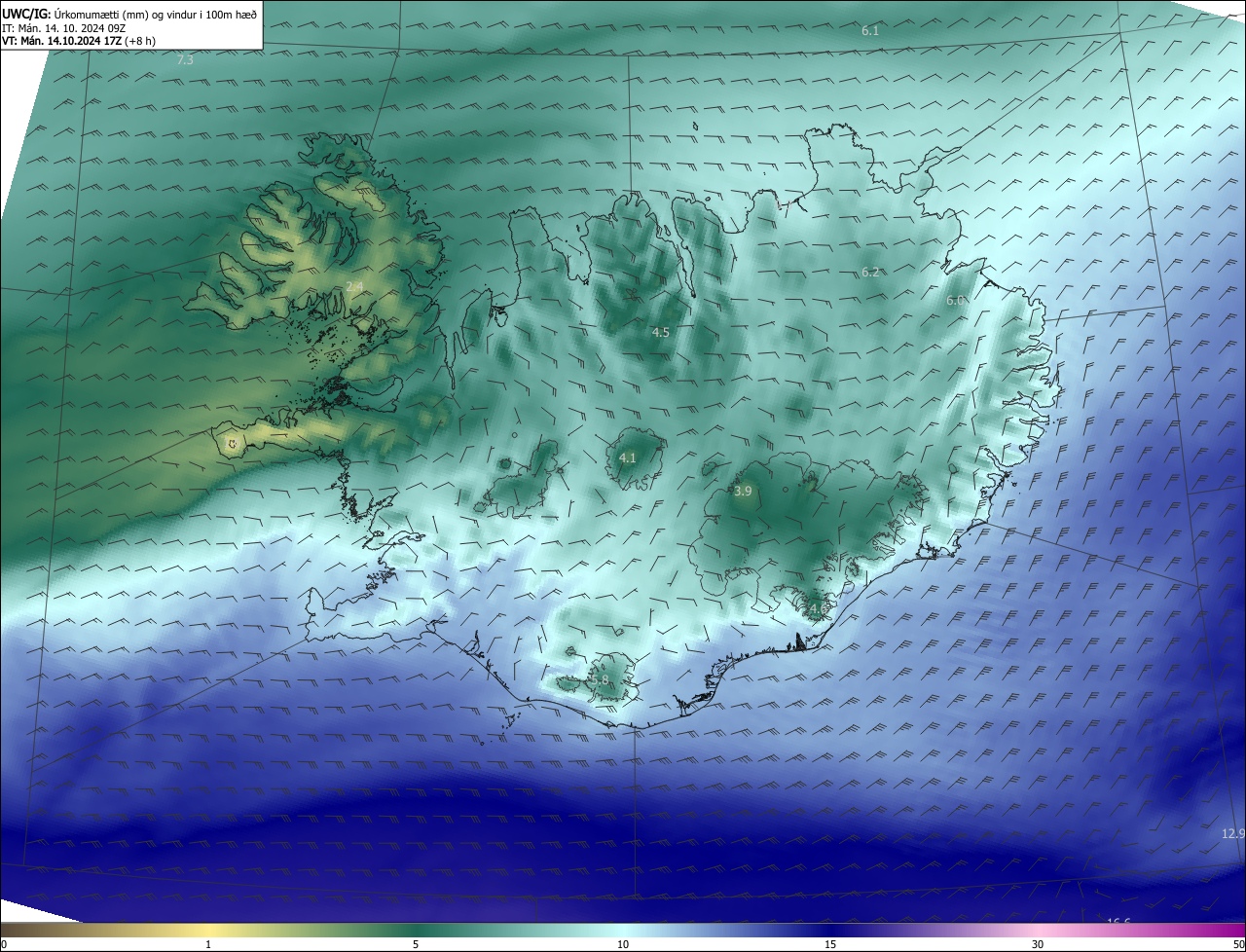1246x952 pixels.
Task: Click the 6.0 value label in east Iceland
Action: click(955, 301)
